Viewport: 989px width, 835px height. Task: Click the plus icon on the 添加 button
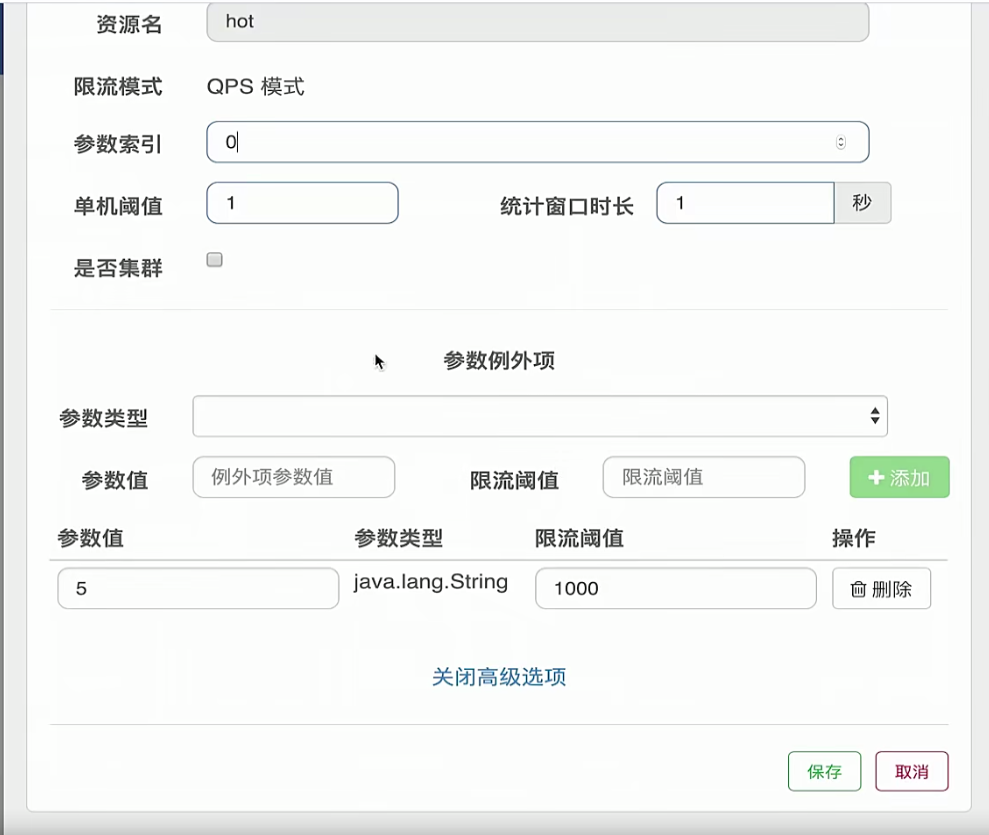pyautogui.click(x=876, y=478)
